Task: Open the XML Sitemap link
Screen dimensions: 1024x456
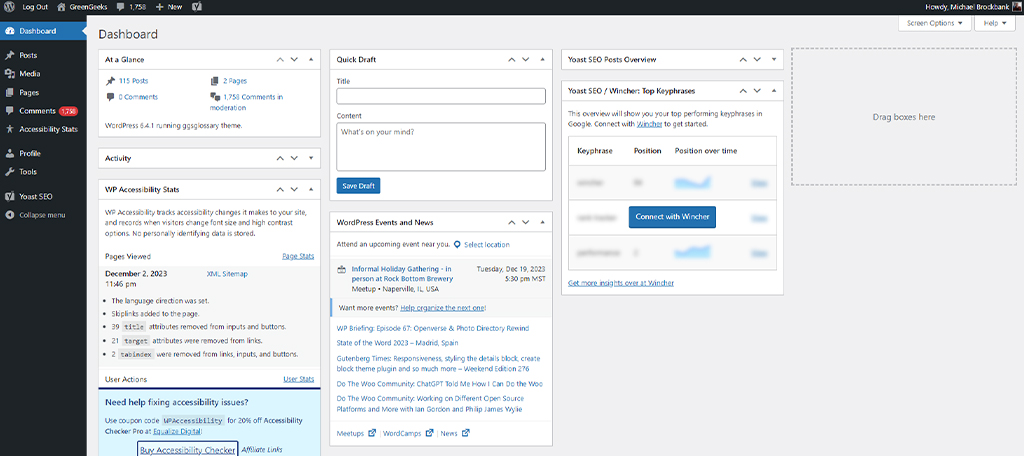Action: 227,274
